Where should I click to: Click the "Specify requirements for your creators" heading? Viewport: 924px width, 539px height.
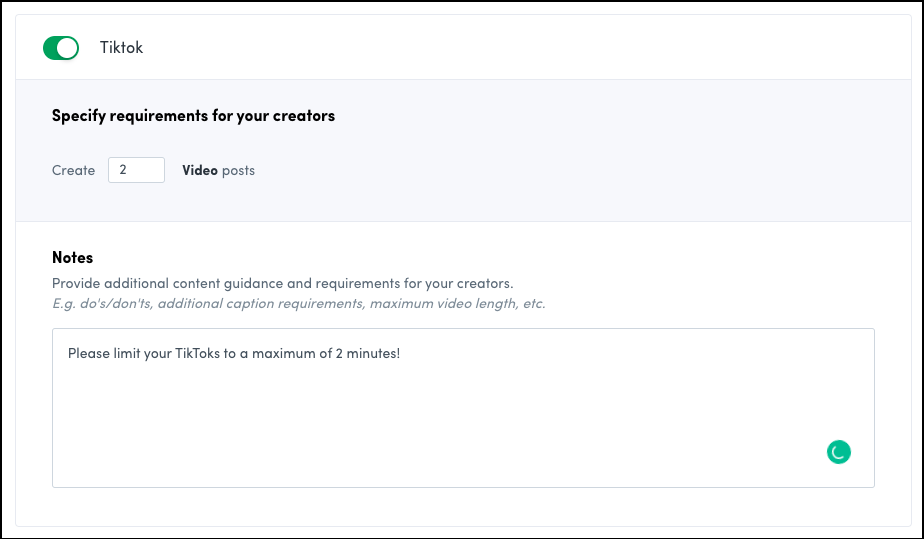click(193, 116)
